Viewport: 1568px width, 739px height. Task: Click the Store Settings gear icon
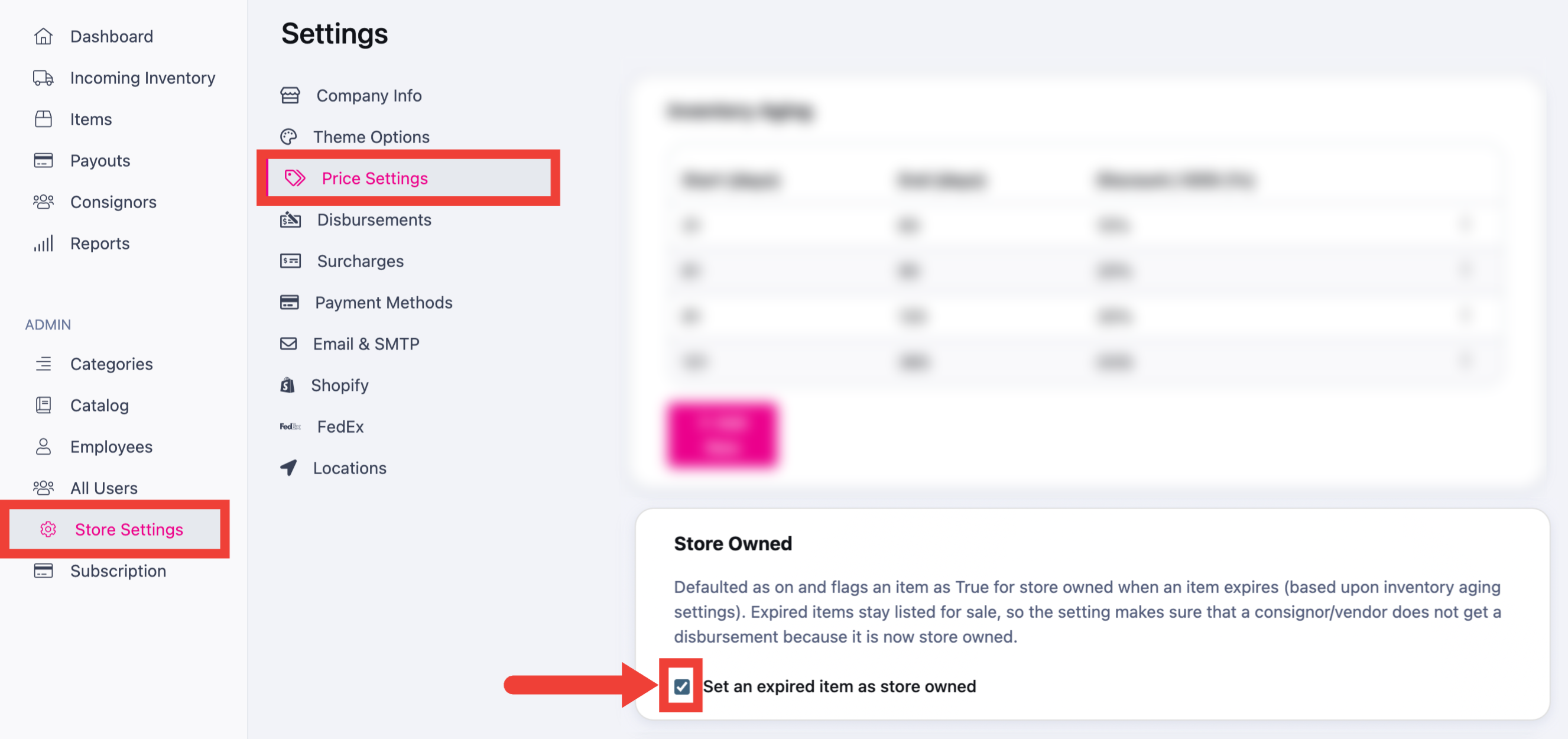(48, 529)
